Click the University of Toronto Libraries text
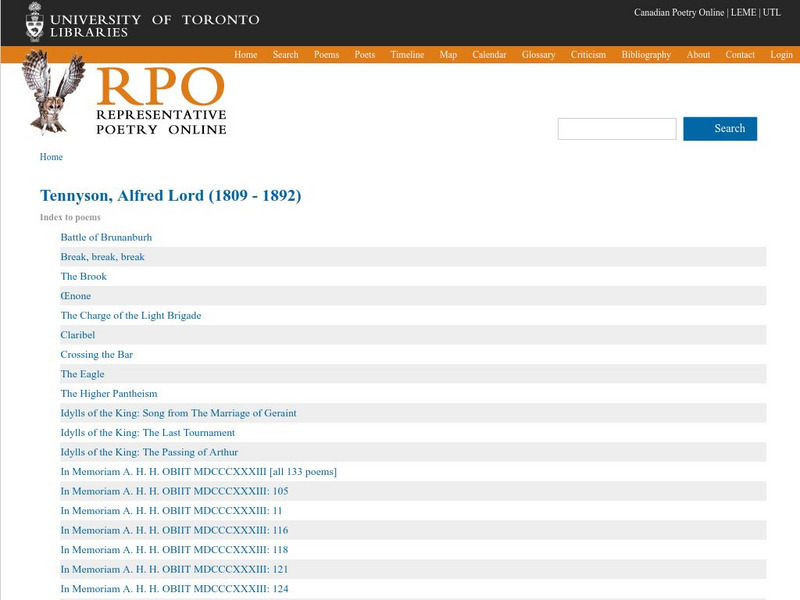Viewport: 800px width, 600px height. (155, 26)
